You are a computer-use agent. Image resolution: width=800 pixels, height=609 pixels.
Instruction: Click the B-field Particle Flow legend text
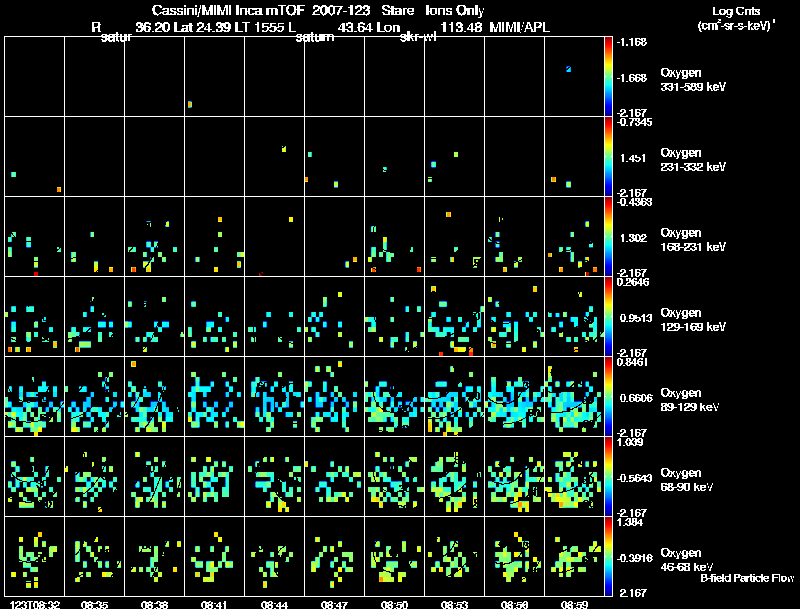pyautogui.click(x=747, y=578)
